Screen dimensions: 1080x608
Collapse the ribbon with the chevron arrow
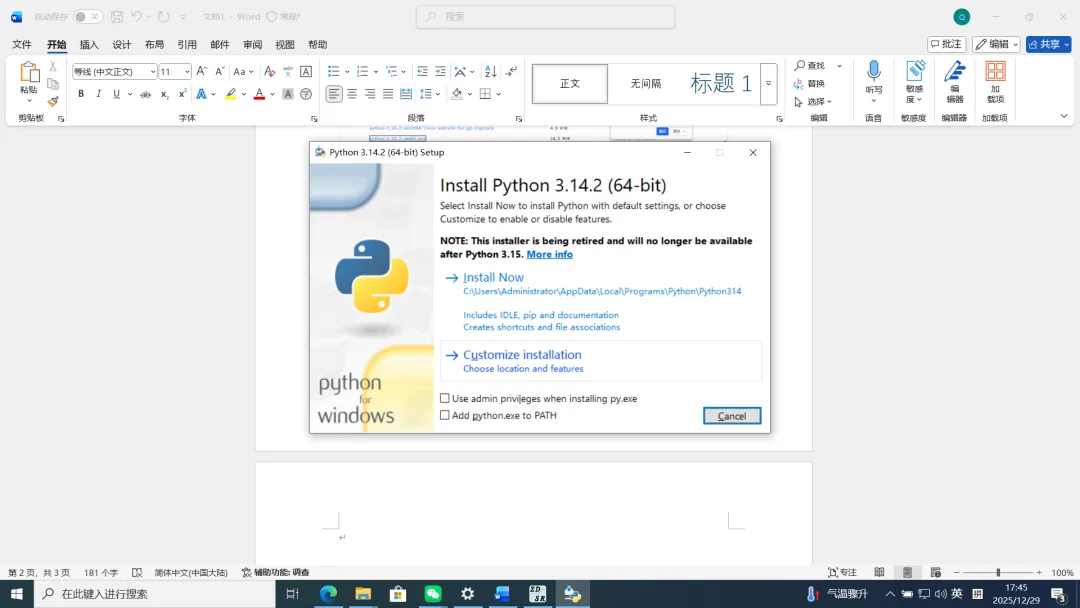click(1063, 116)
